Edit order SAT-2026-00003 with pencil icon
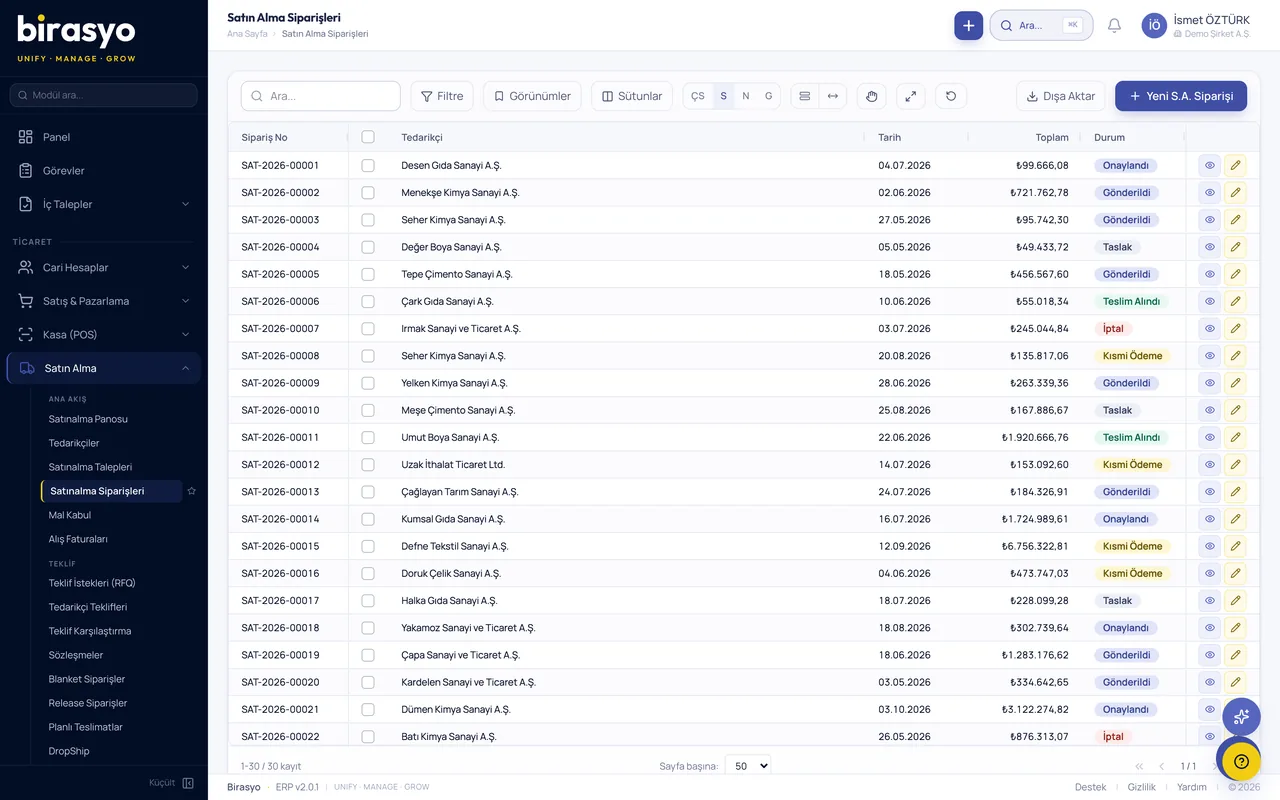The image size is (1280, 800). 1236,220
